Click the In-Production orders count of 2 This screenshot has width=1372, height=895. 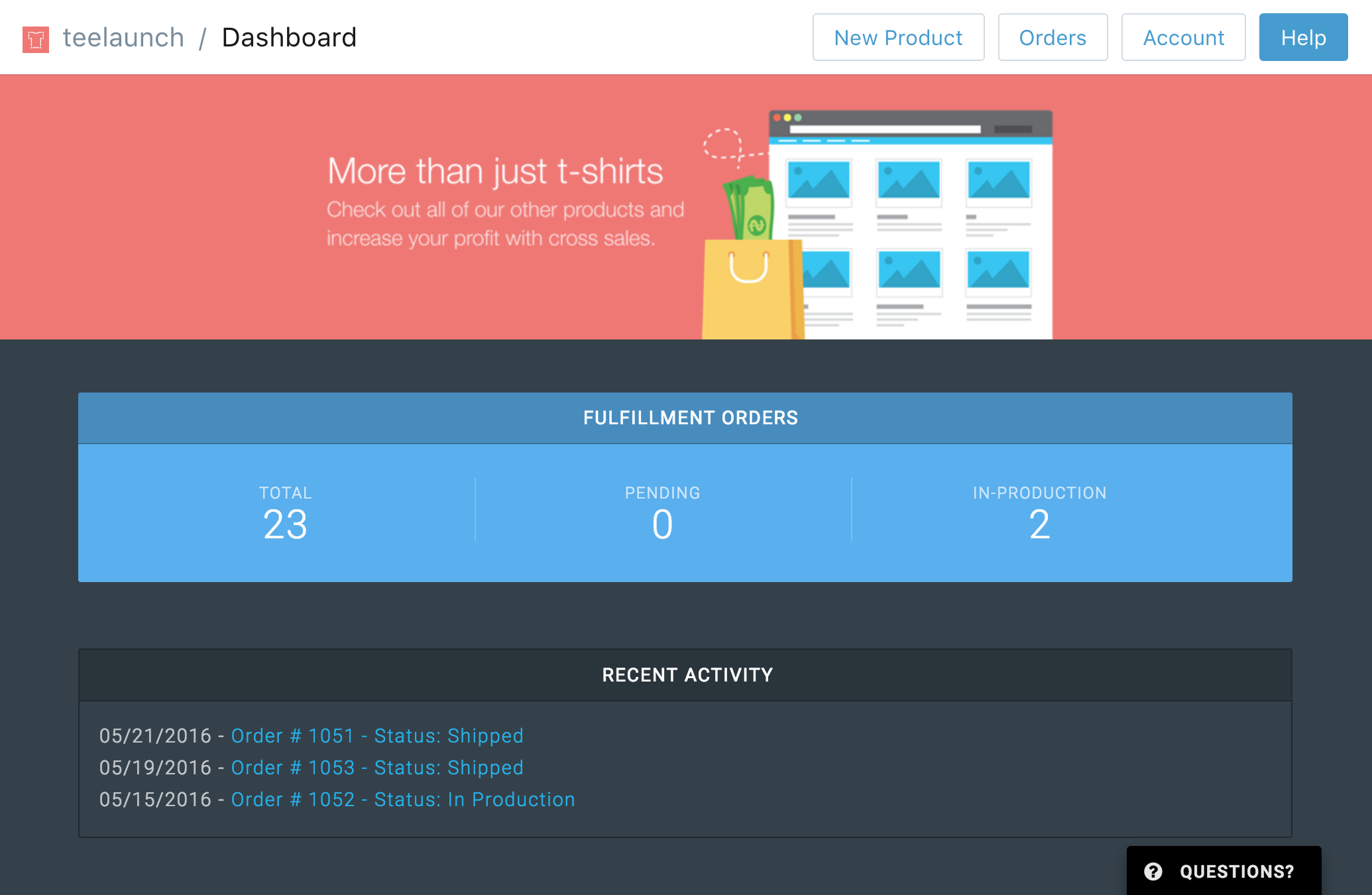click(1039, 524)
